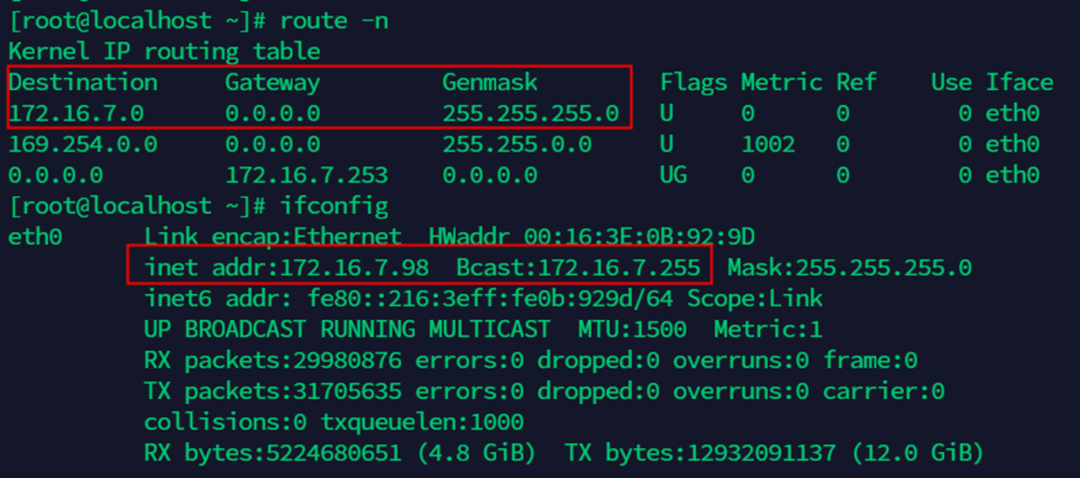This screenshot has height=478, width=1080.
Task: Click eth0 in the 169.254.0.0 route row
Action: (x=1012, y=145)
